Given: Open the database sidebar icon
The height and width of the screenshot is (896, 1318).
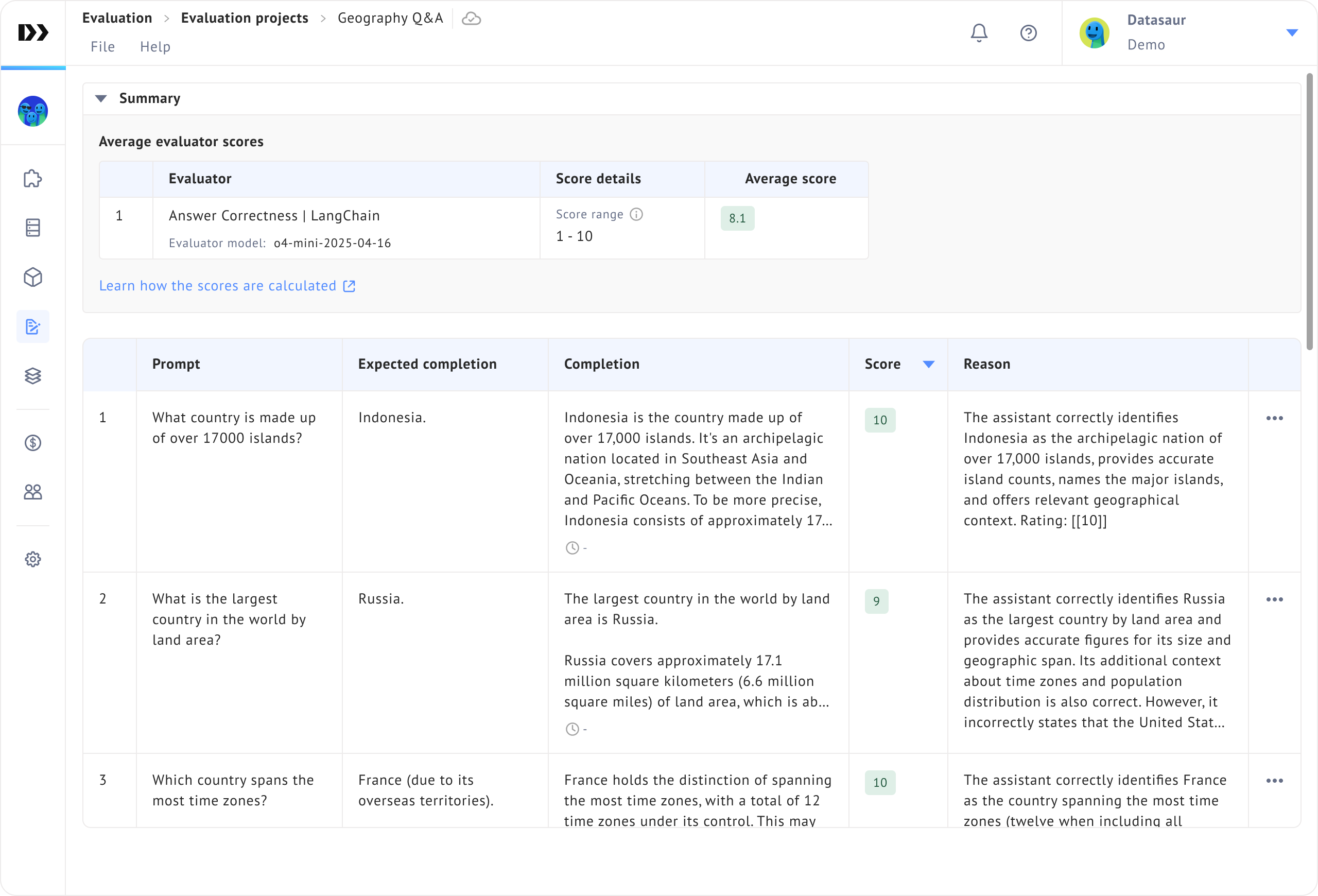Looking at the screenshot, I should pos(33,228).
